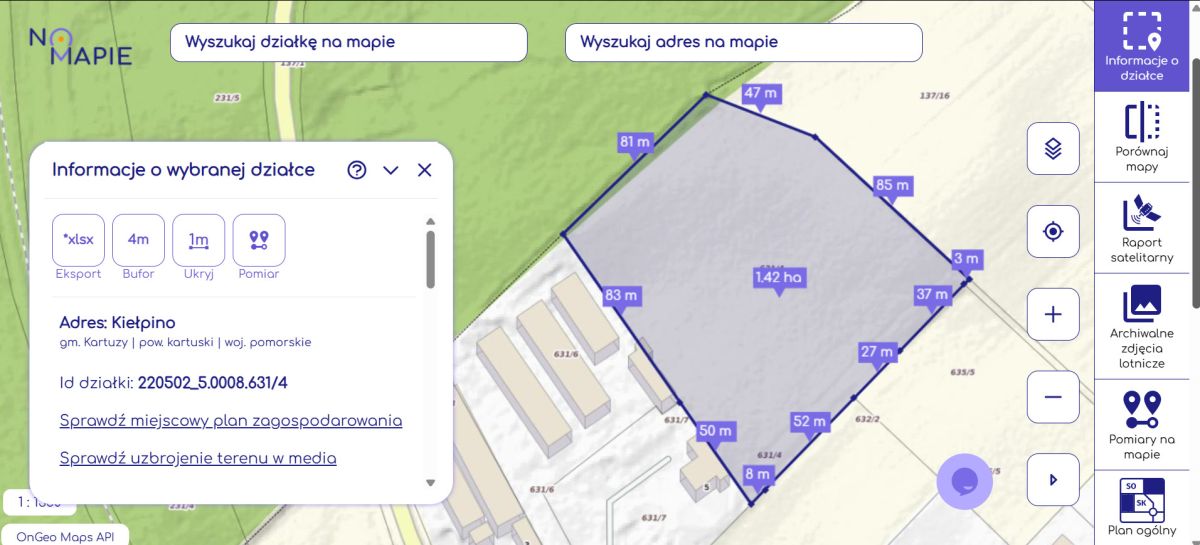Screen dimensions: 1200x545
Task: Open the help question mark icon
Action: pos(357,170)
